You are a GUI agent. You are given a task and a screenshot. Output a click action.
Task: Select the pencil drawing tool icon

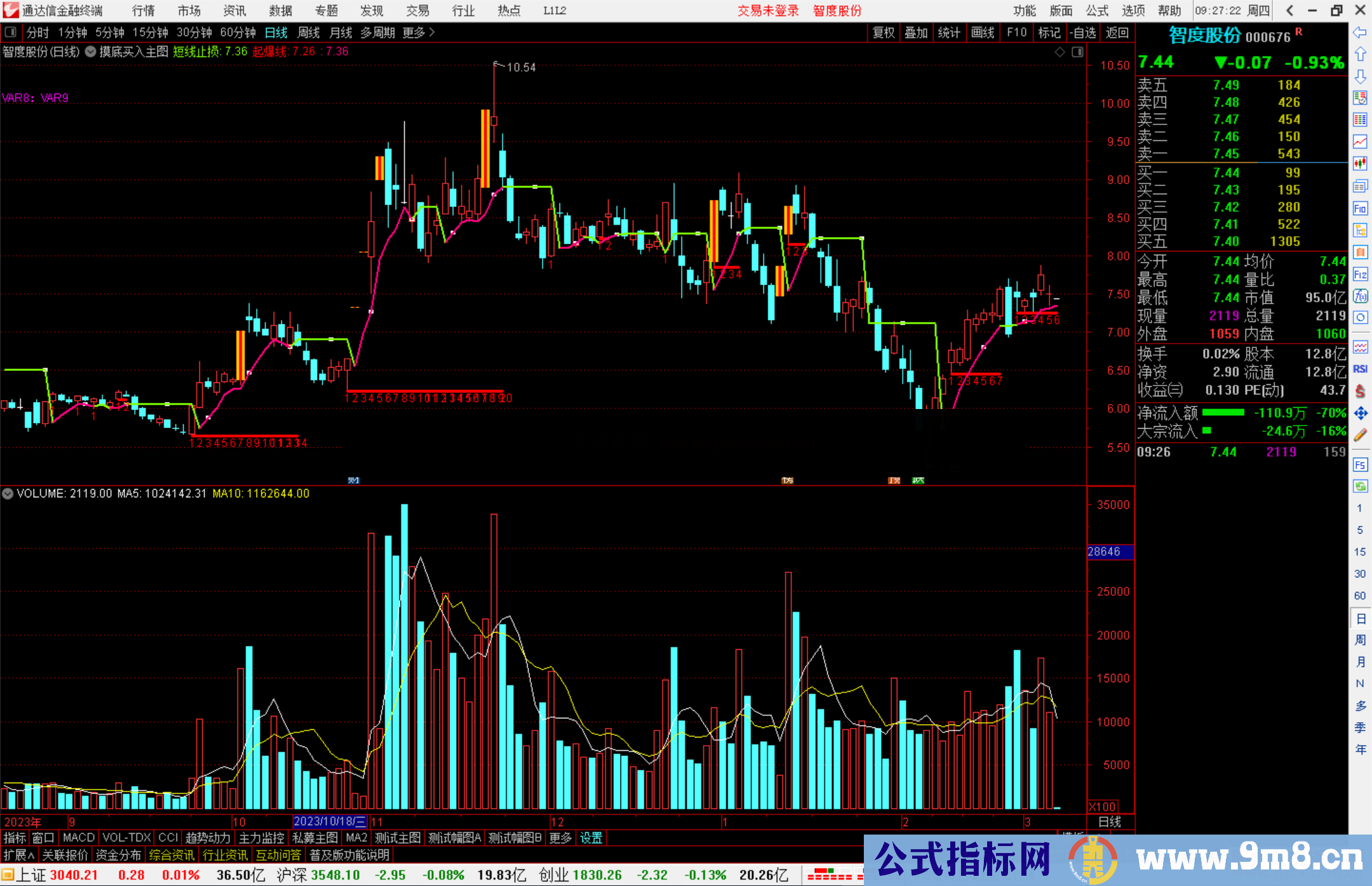[1360, 436]
